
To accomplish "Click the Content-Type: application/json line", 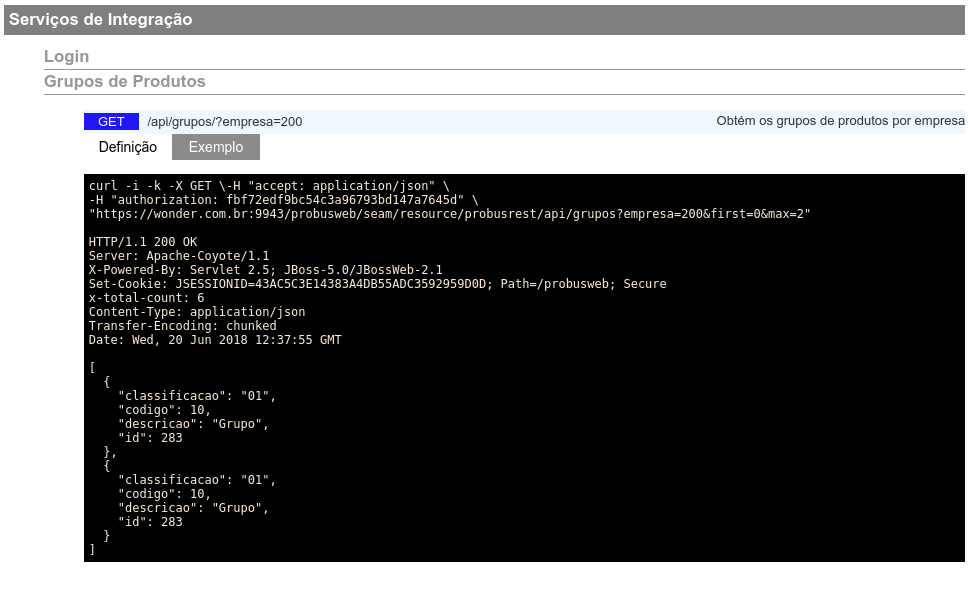I will [197, 312].
